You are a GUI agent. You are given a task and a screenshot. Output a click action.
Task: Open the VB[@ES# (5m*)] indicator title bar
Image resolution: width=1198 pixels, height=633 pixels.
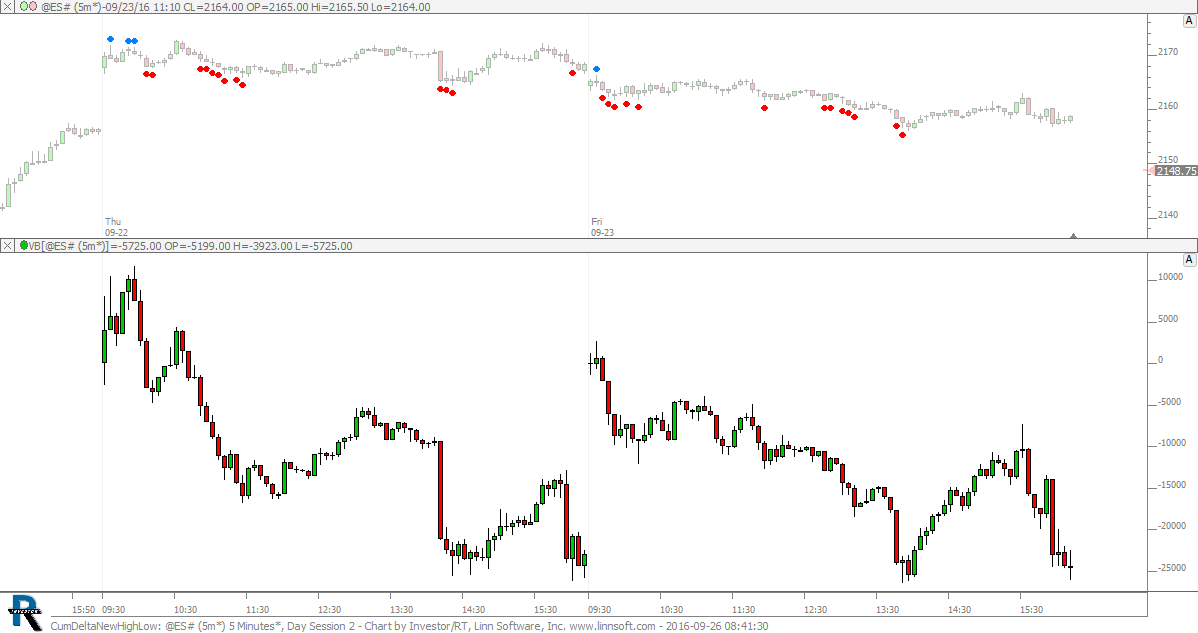click(190, 245)
